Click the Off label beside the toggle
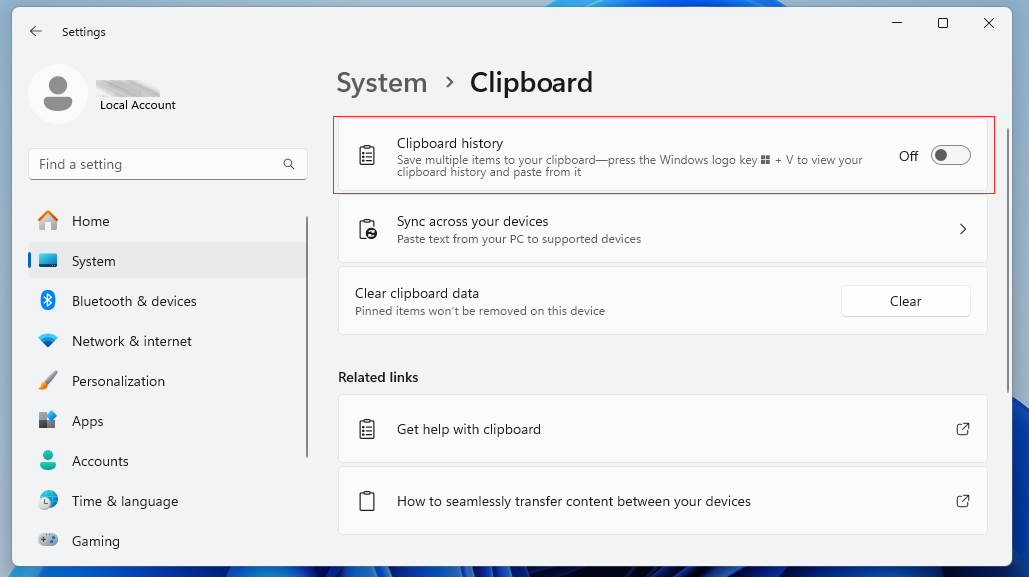Viewport: 1029px width, 577px height. (x=908, y=156)
